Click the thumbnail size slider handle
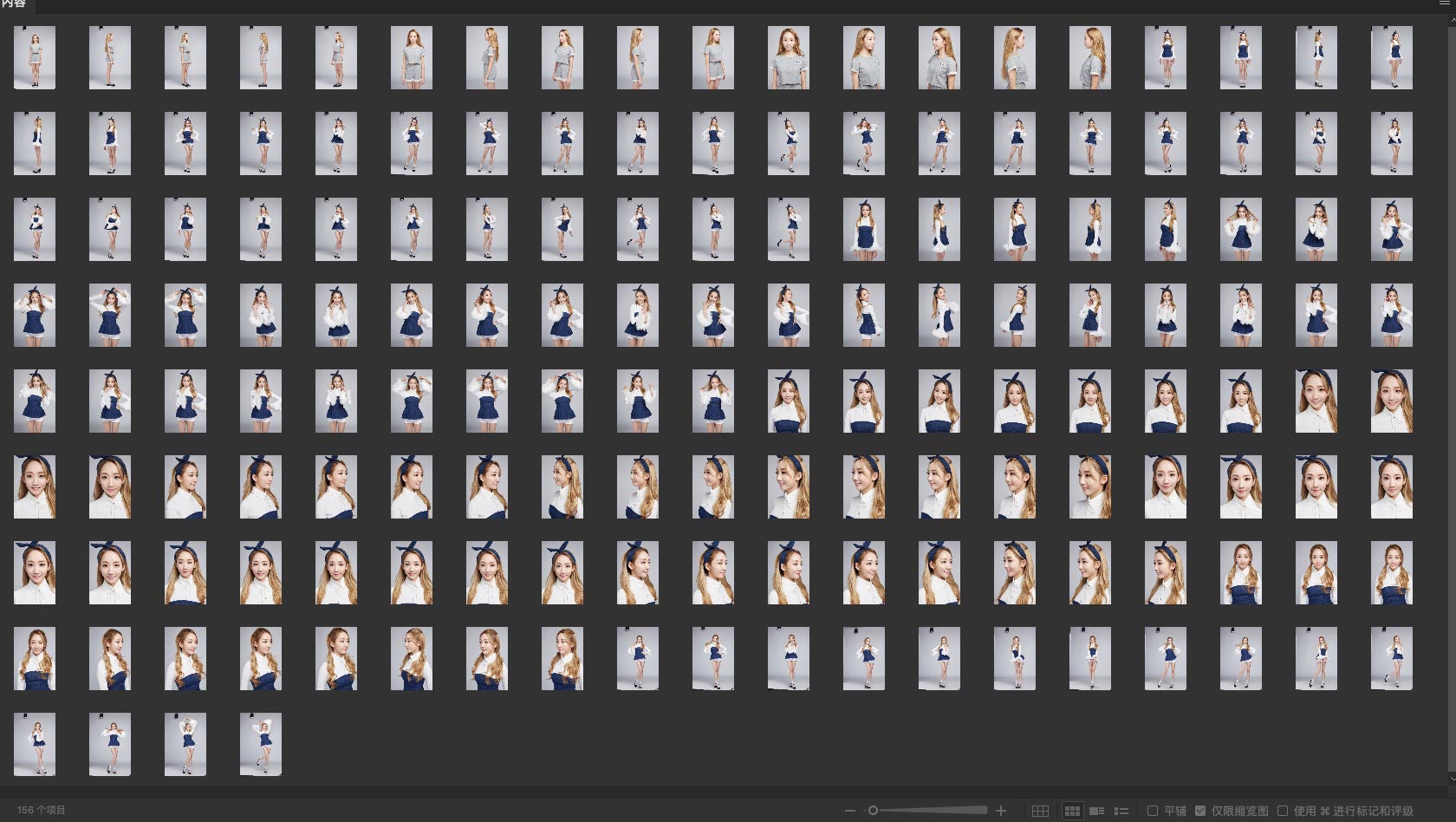The width and height of the screenshot is (1456, 822). 873,811
